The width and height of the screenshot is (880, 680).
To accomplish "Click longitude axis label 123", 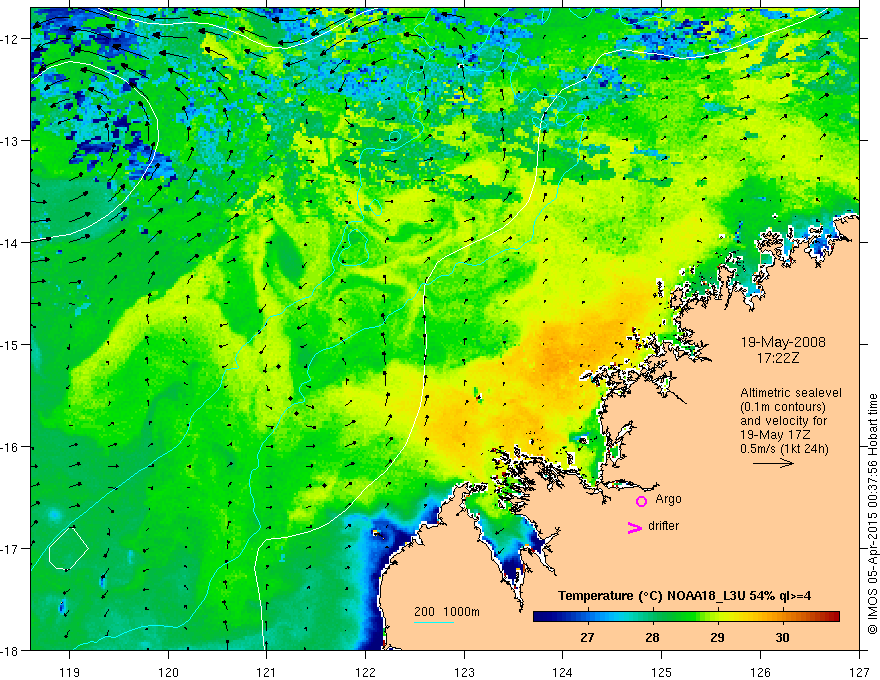I will pos(464,672).
